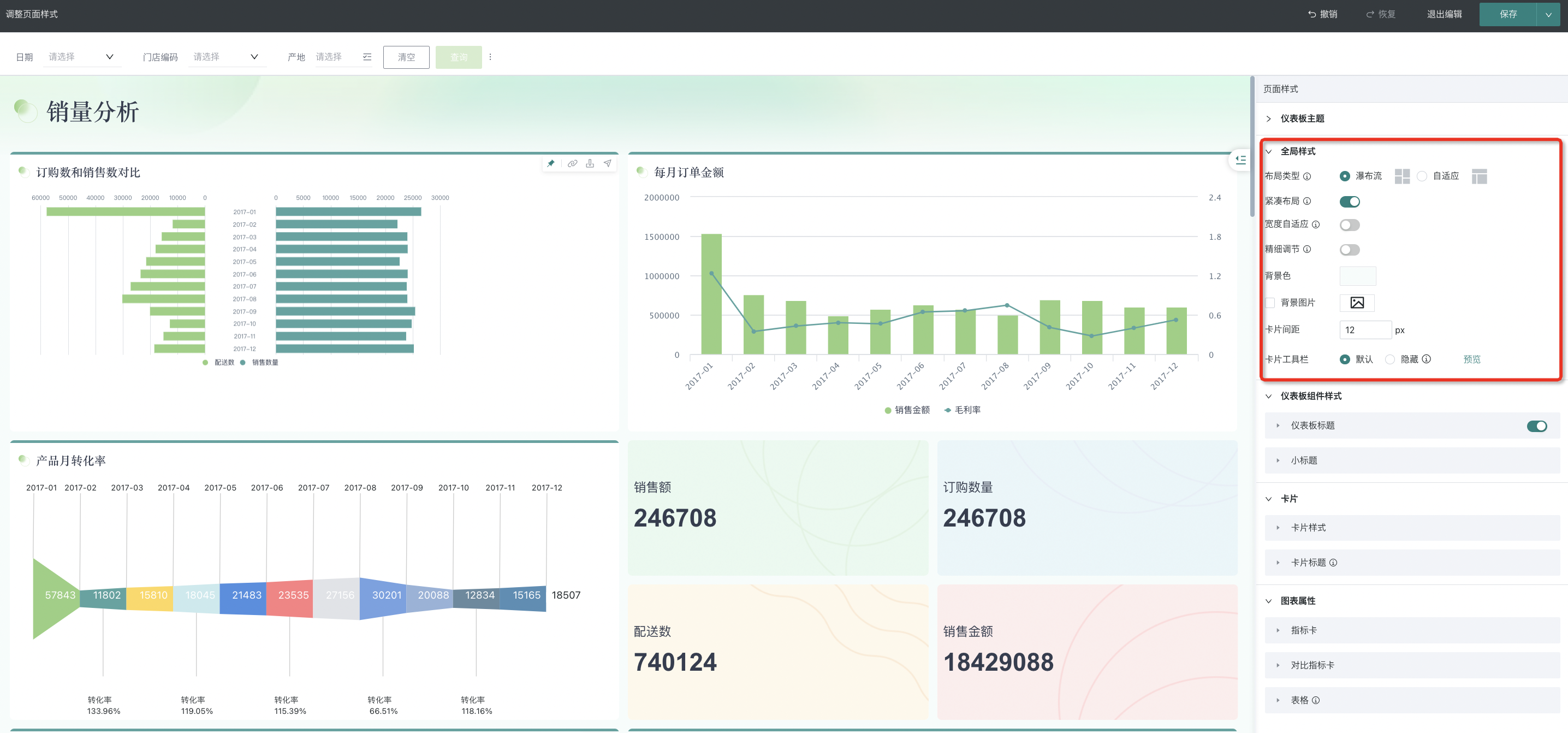
Task: Click info icon next to 表格
Action: tap(1315, 701)
